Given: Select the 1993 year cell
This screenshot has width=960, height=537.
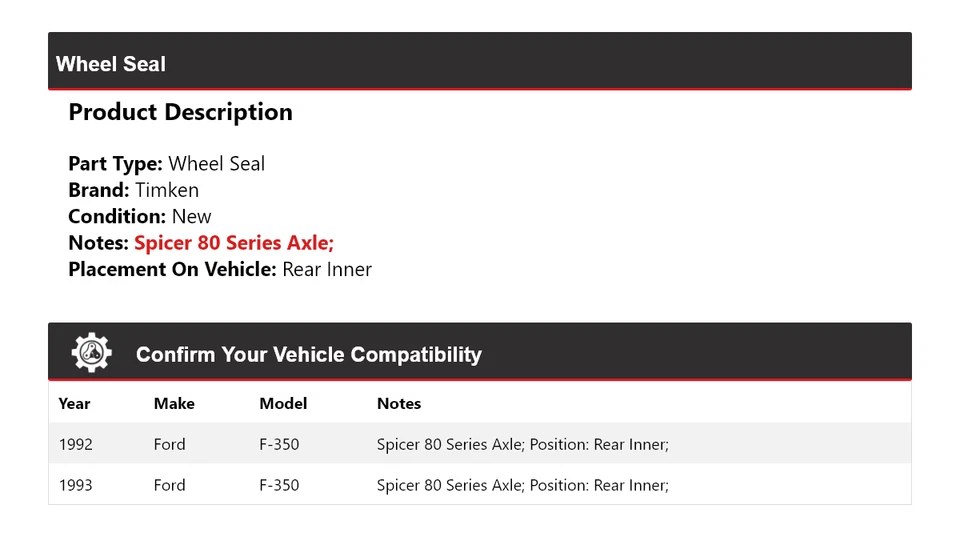Looking at the screenshot, I should (76, 485).
